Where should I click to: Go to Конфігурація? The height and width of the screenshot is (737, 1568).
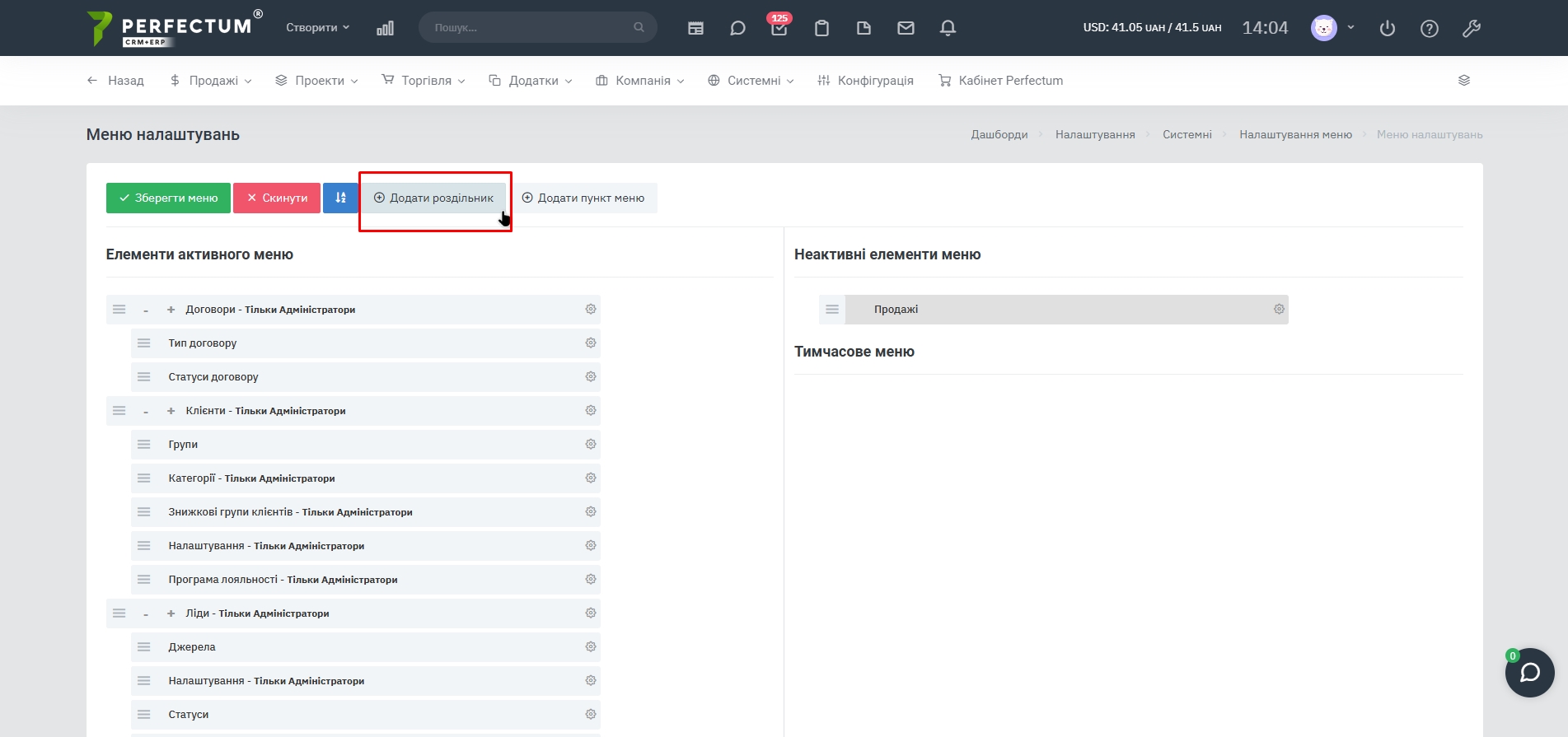click(x=865, y=81)
